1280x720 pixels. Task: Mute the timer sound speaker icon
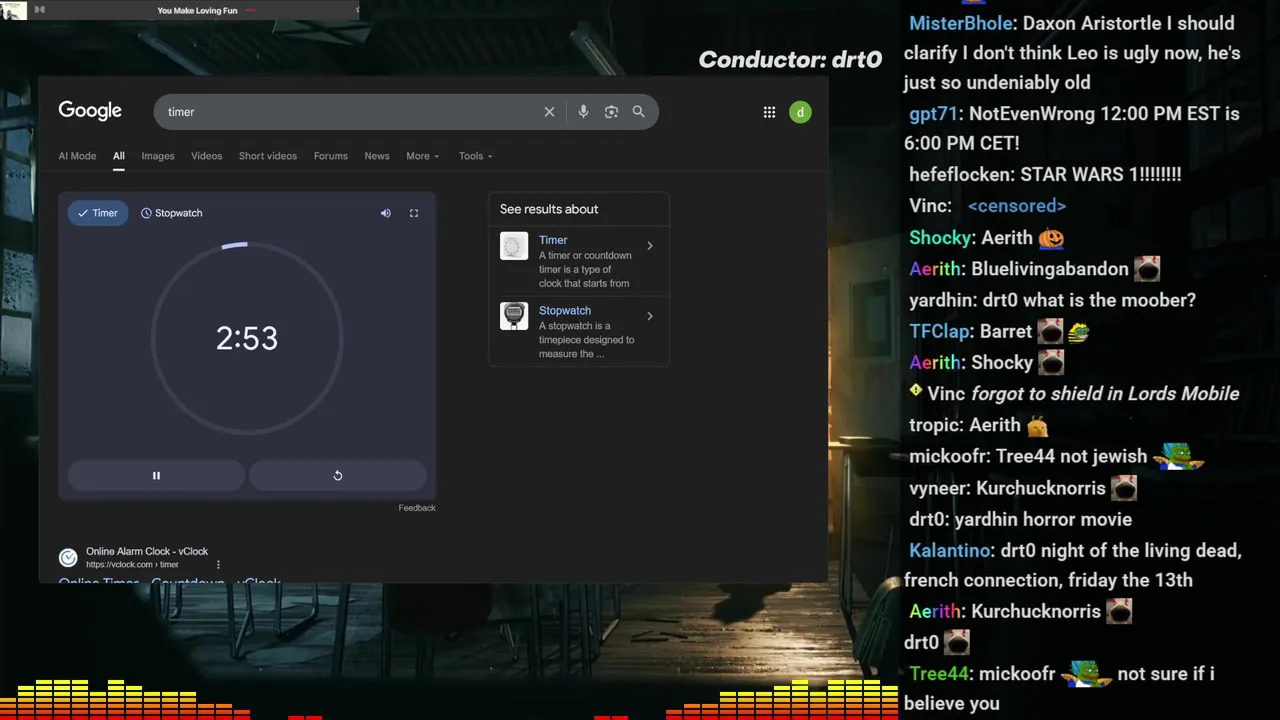coord(386,213)
